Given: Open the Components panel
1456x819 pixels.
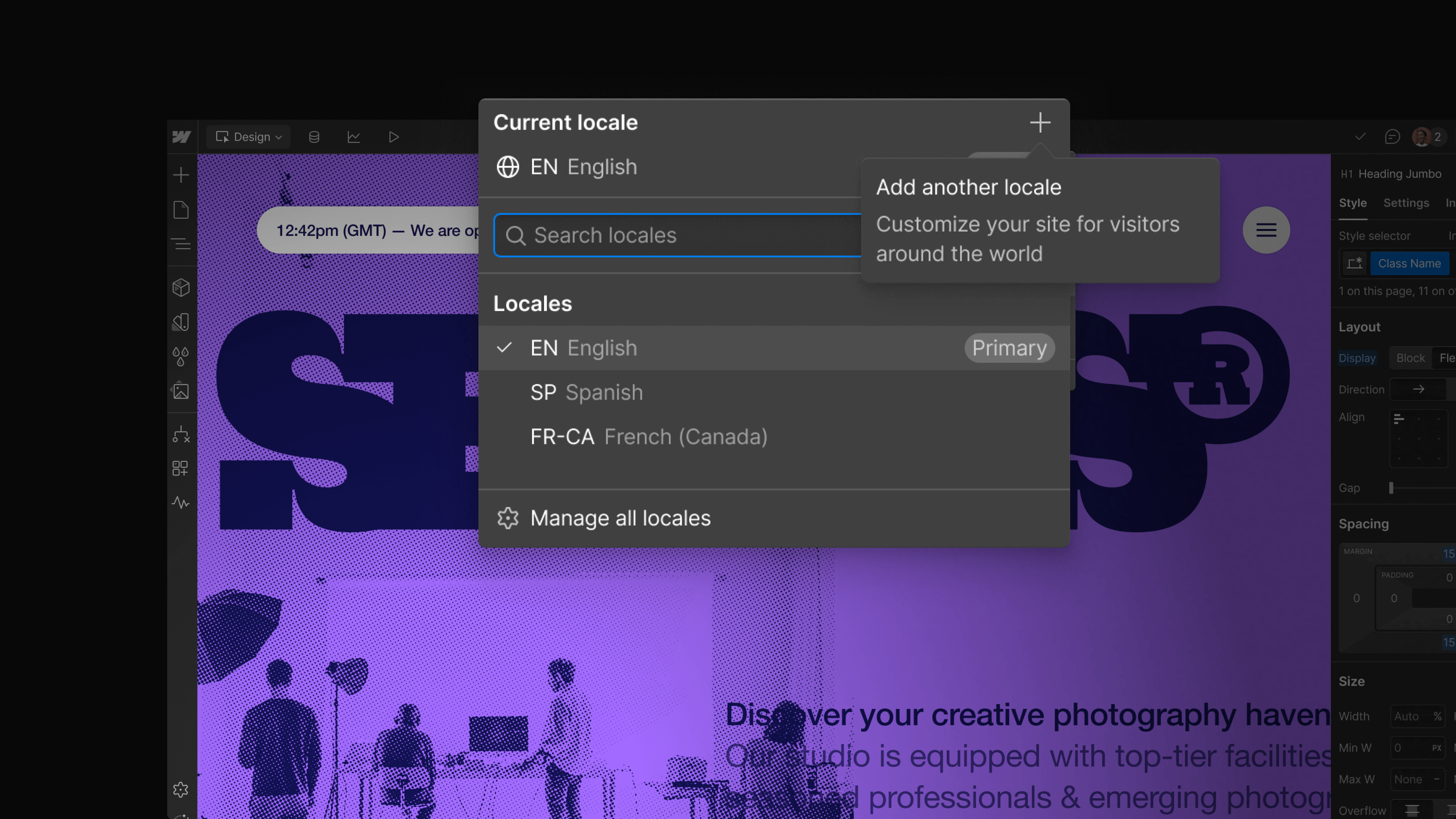Looking at the screenshot, I should [181, 287].
